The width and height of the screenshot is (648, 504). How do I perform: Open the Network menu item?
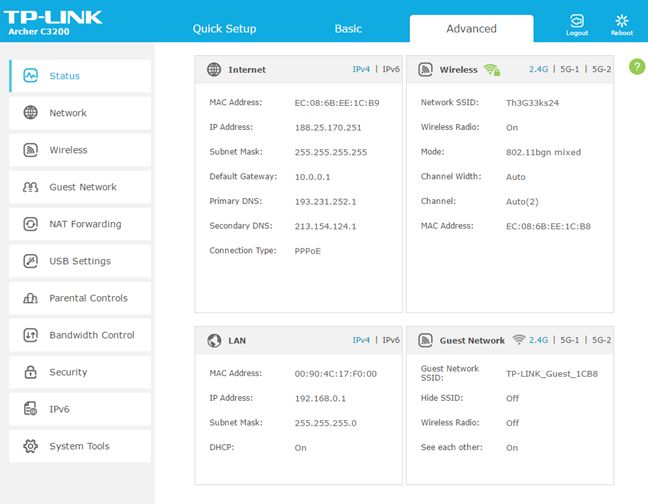tap(80, 113)
